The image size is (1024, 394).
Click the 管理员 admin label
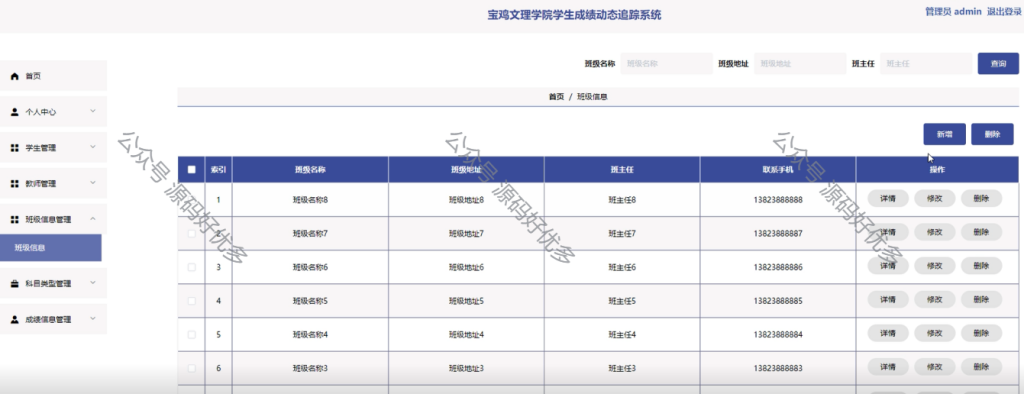pyautogui.click(x=953, y=12)
